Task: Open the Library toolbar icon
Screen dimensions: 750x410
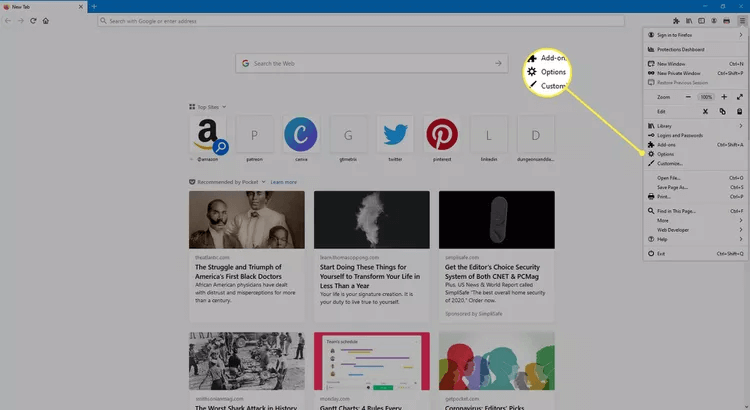Action: coord(689,21)
